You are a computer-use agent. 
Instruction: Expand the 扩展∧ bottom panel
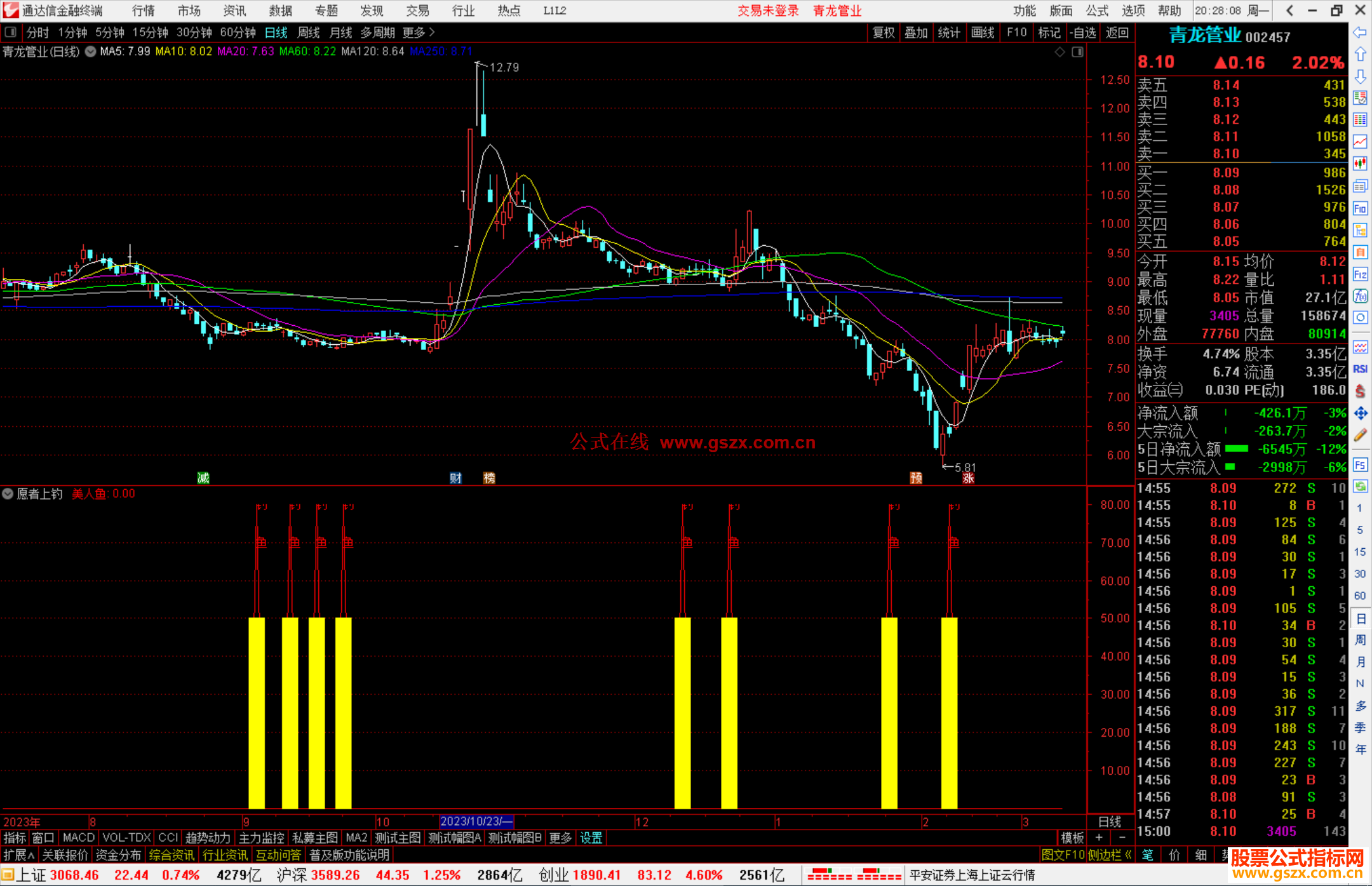point(19,855)
